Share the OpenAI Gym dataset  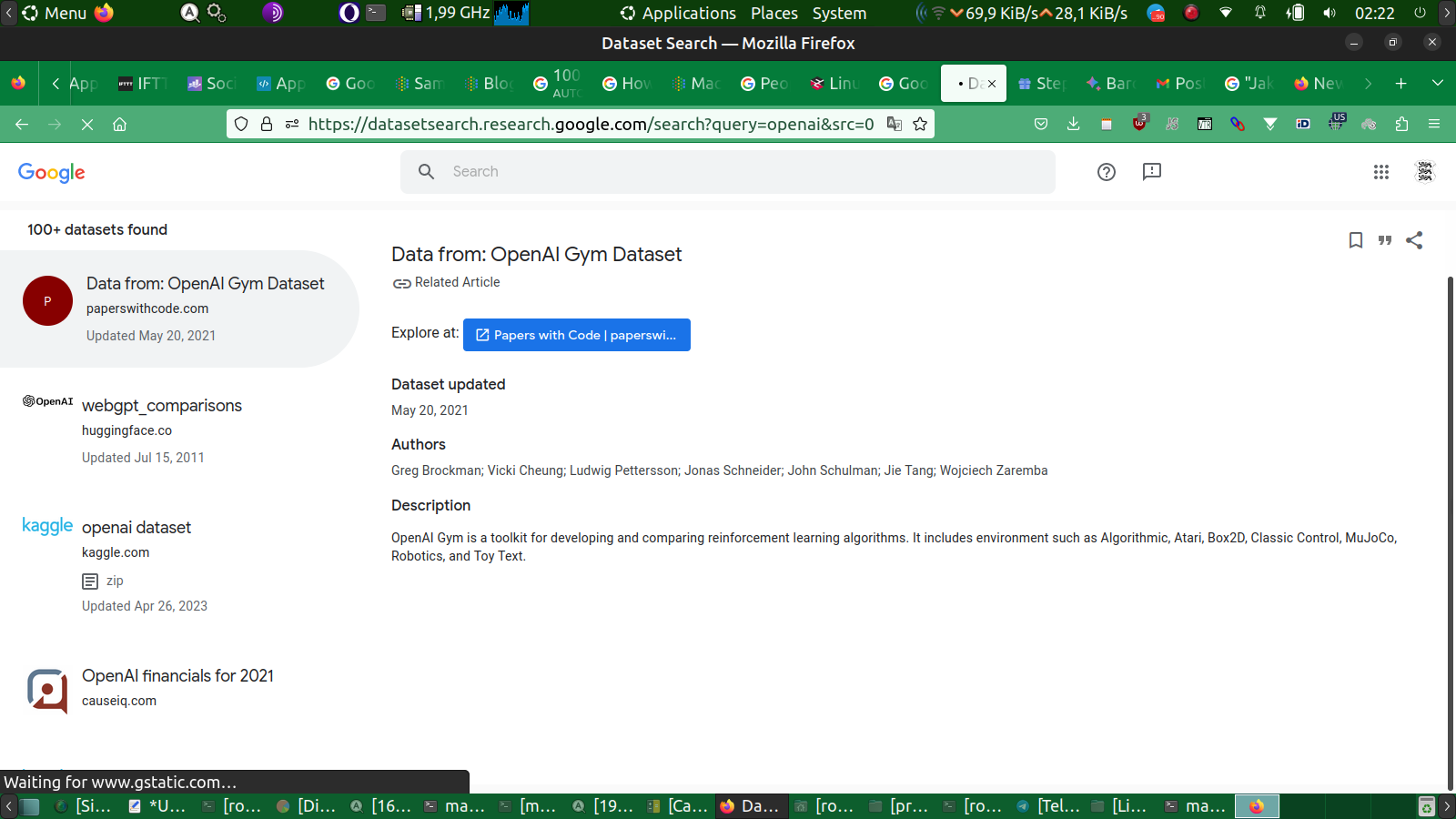point(1414,240)
